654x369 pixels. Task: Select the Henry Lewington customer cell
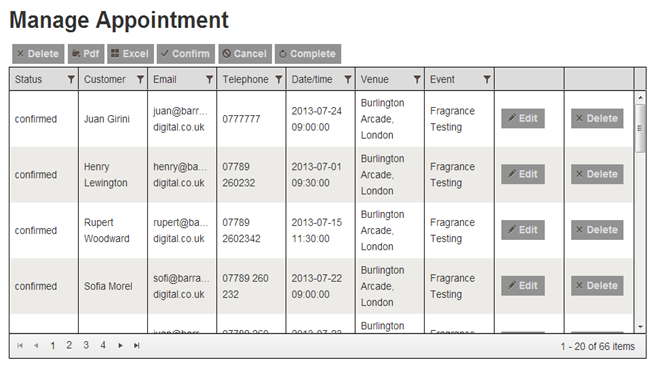[x=113, y=175]
